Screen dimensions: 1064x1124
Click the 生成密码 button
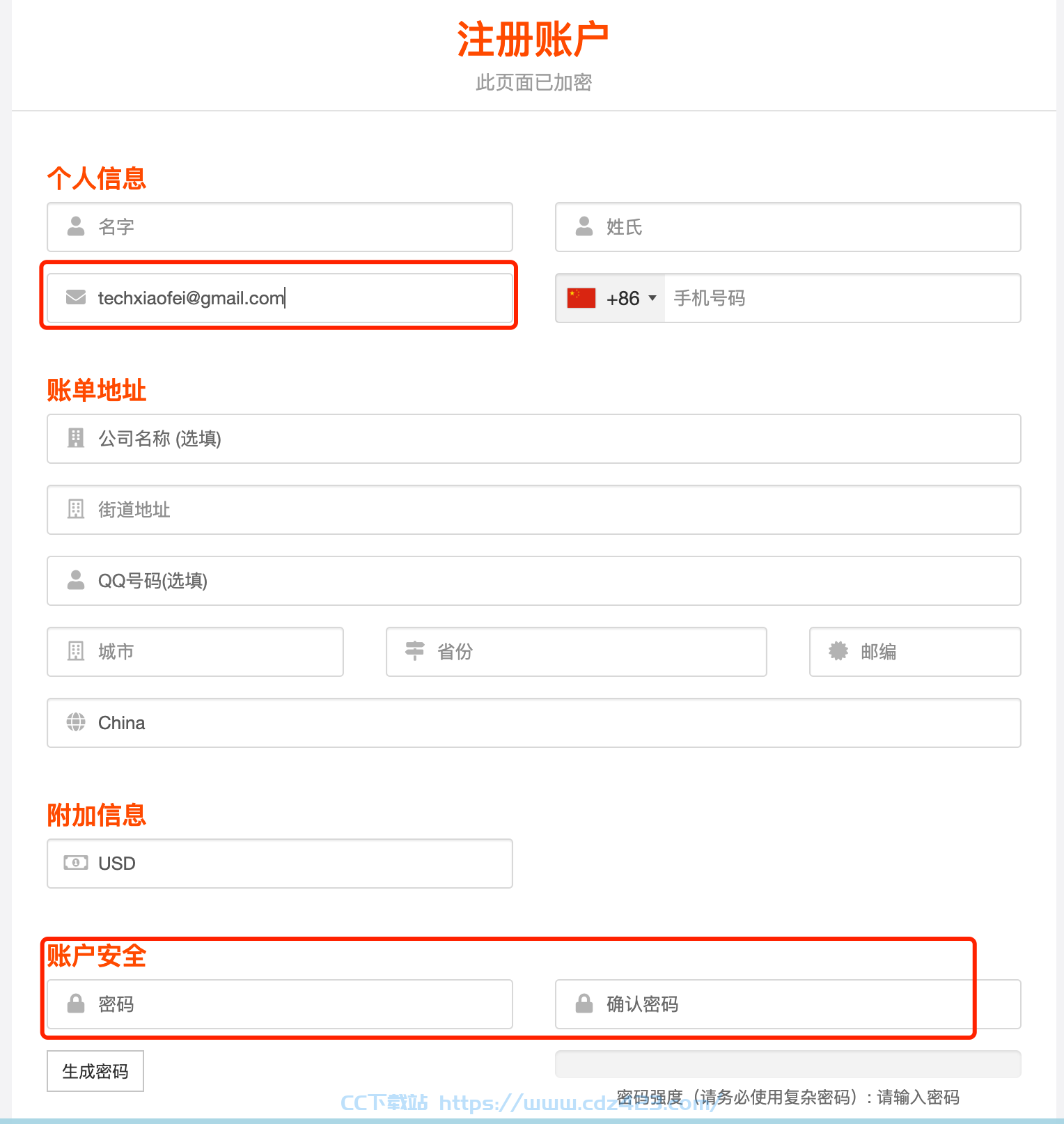95,1071
